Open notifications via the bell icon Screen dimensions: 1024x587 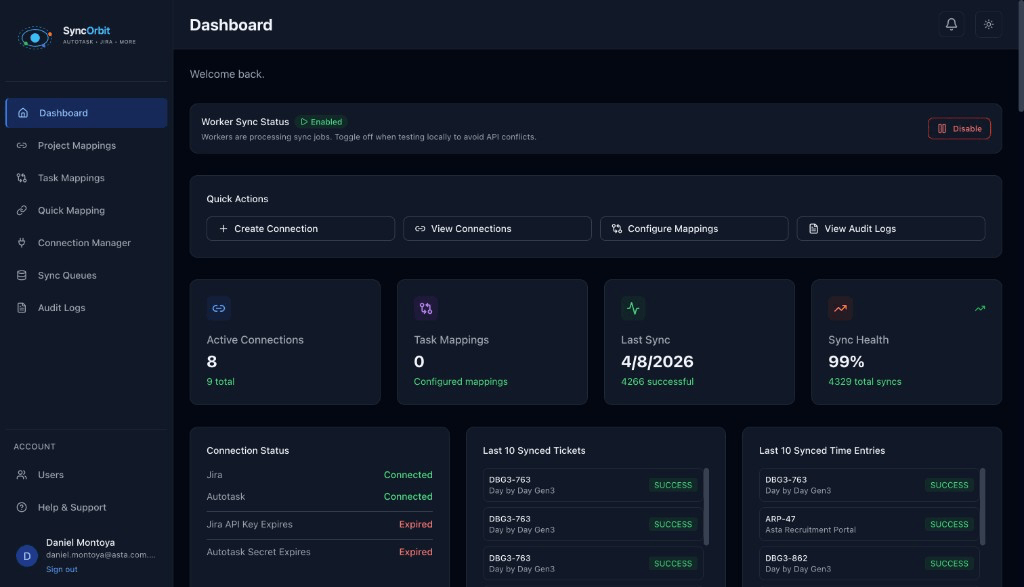951,23
